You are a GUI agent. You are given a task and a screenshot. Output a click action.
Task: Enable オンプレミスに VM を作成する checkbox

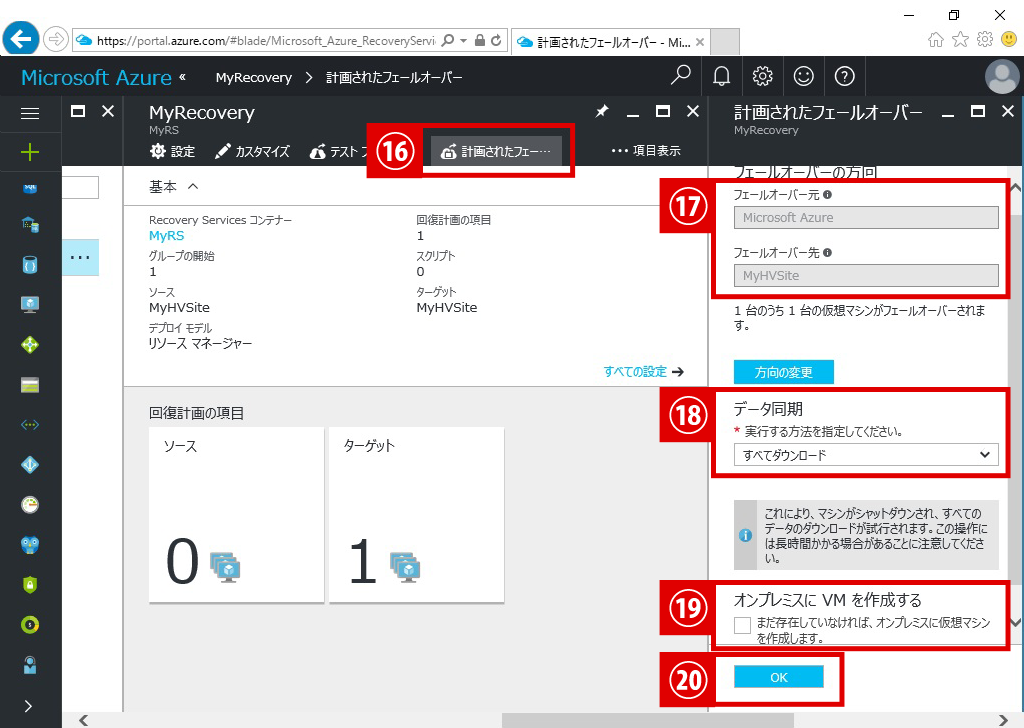742,625
